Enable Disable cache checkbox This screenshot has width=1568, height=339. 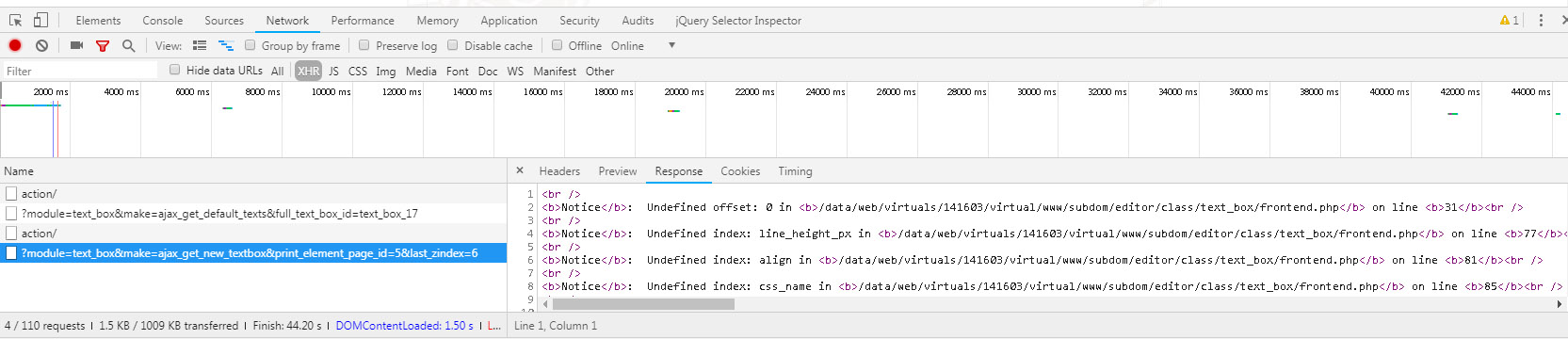point(453,44)
